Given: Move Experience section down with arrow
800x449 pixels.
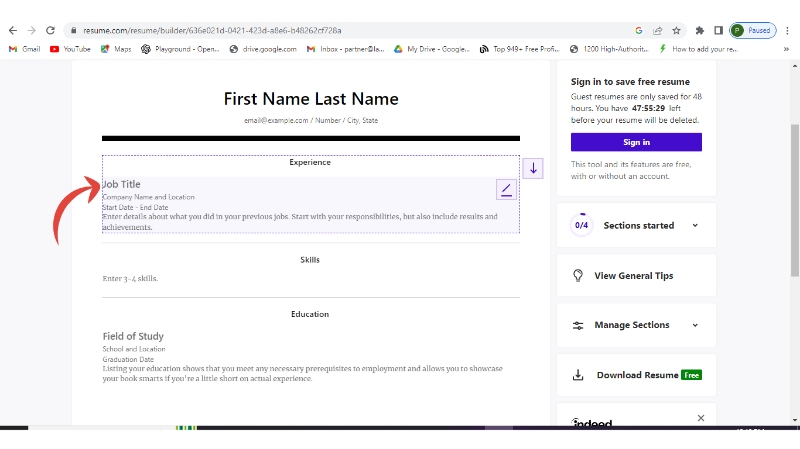Looking at the screenshot, I should 533,168.
